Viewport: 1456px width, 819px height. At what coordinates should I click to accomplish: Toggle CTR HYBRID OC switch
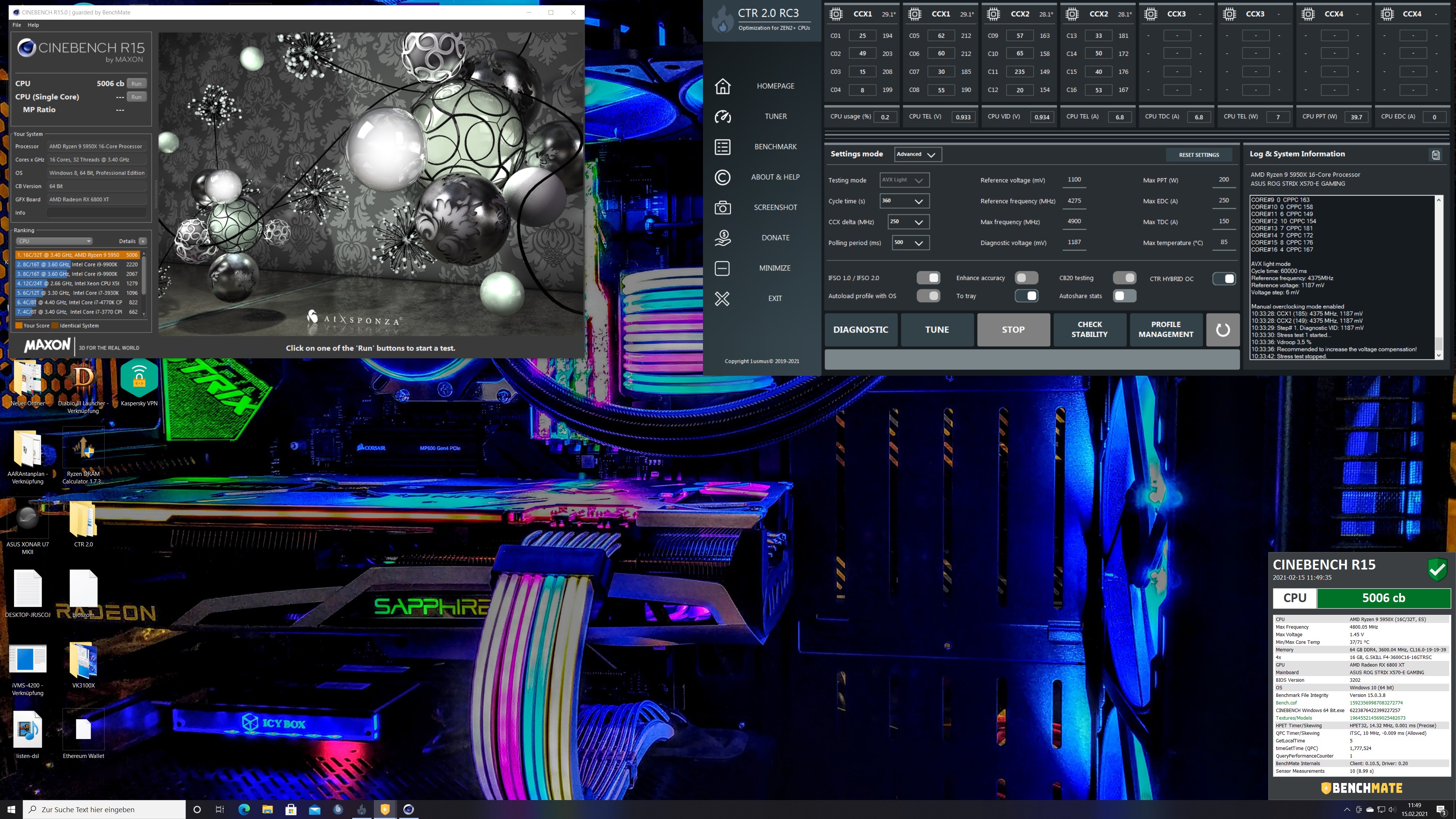pos(1224,278)
